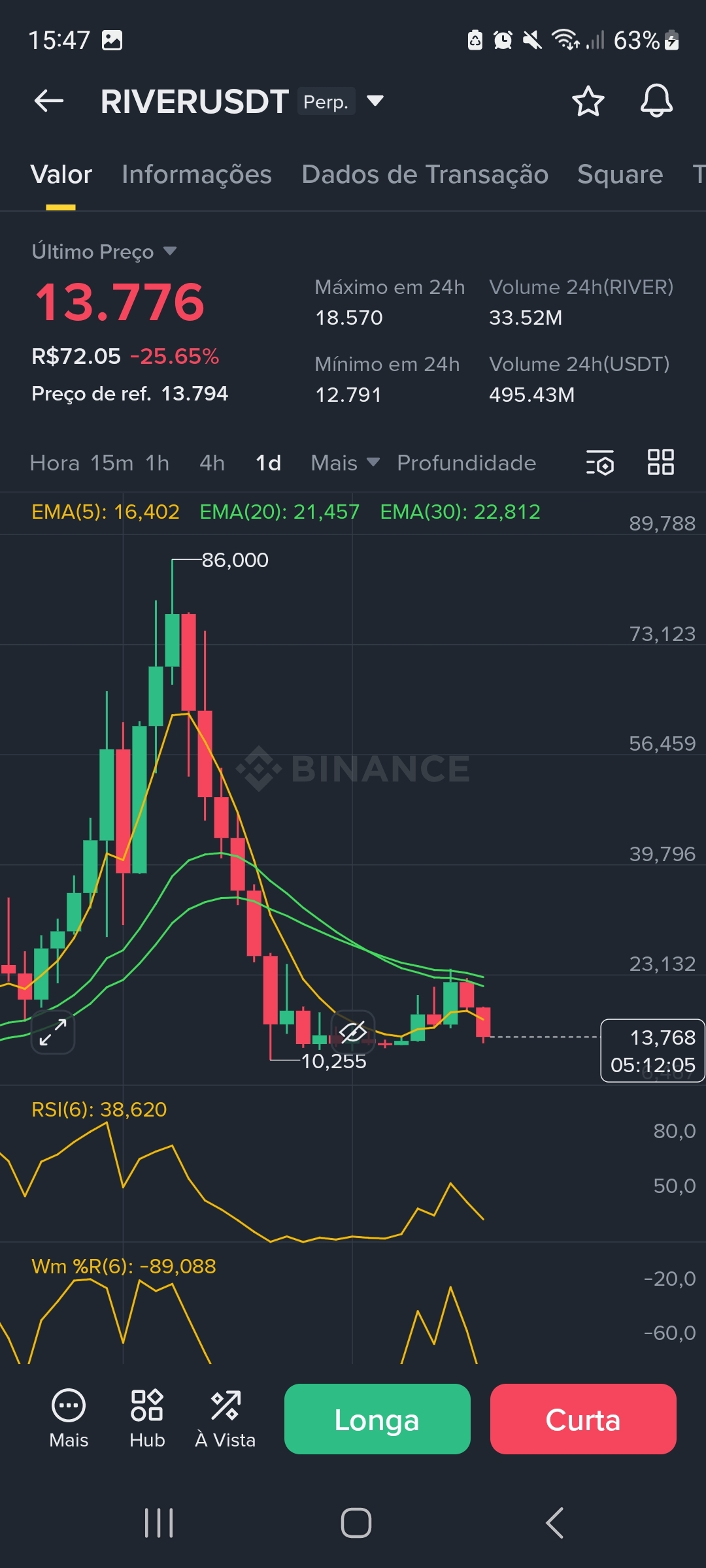Image resolution: width=706 pixels, height=1568 pixels.
Task: Expand the RIVERUSDT pair selector arrow
Action: point(375,101)
